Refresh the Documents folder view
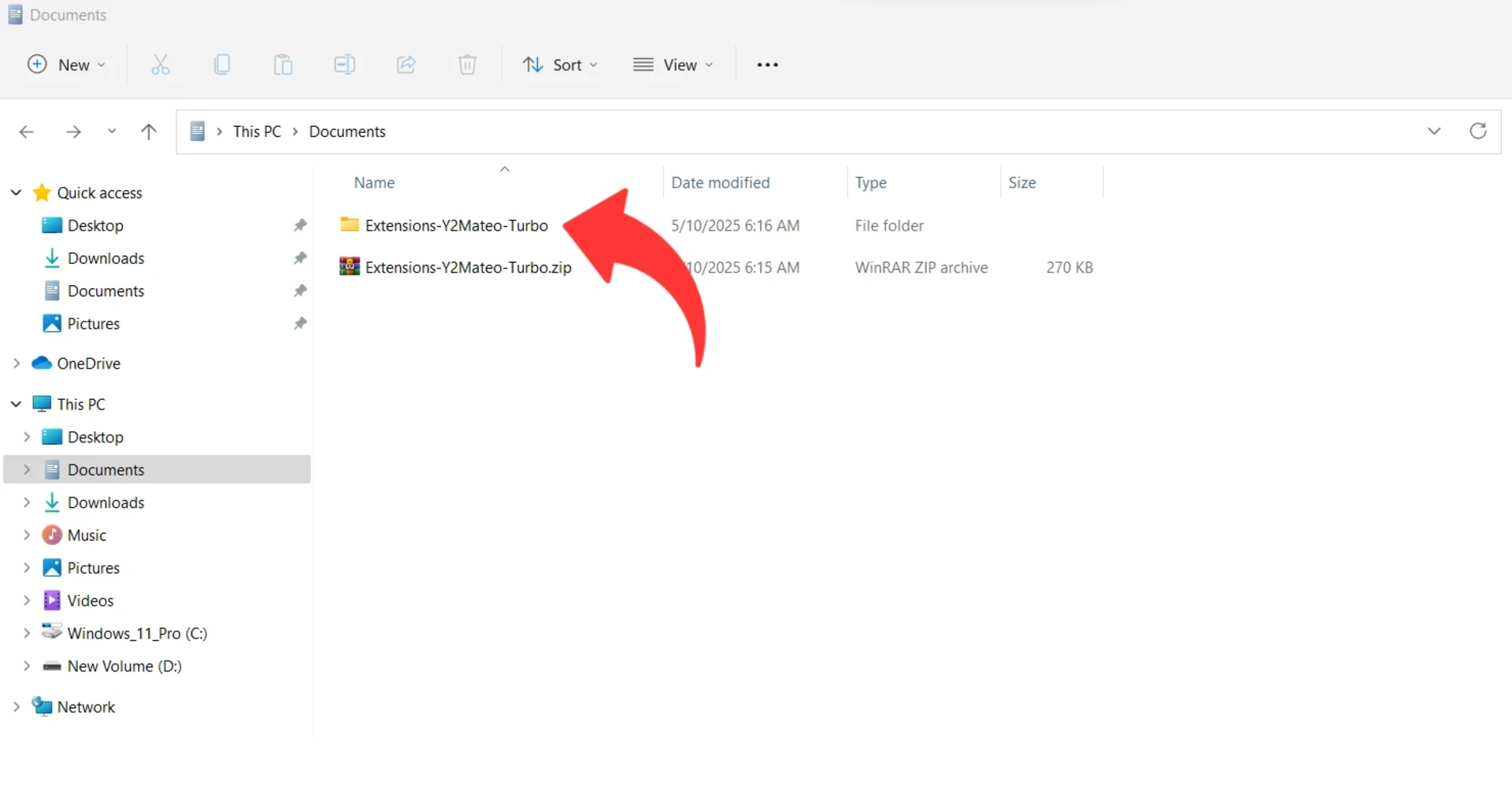The width and height of the screenshot is (1512, 803). [1477, 131]
